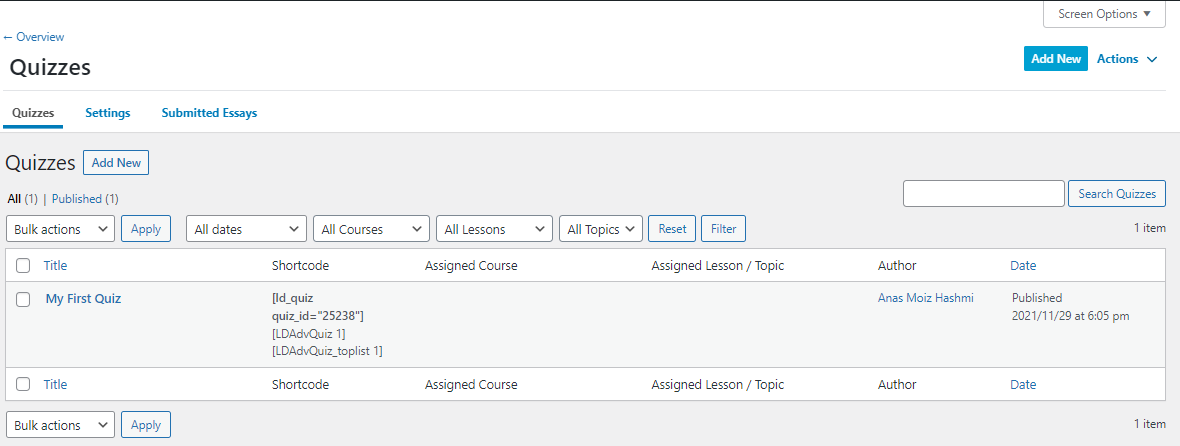Screen dimensions: 1180x446
Task: Click inside the quiz search field
Action: click(984, 194)
